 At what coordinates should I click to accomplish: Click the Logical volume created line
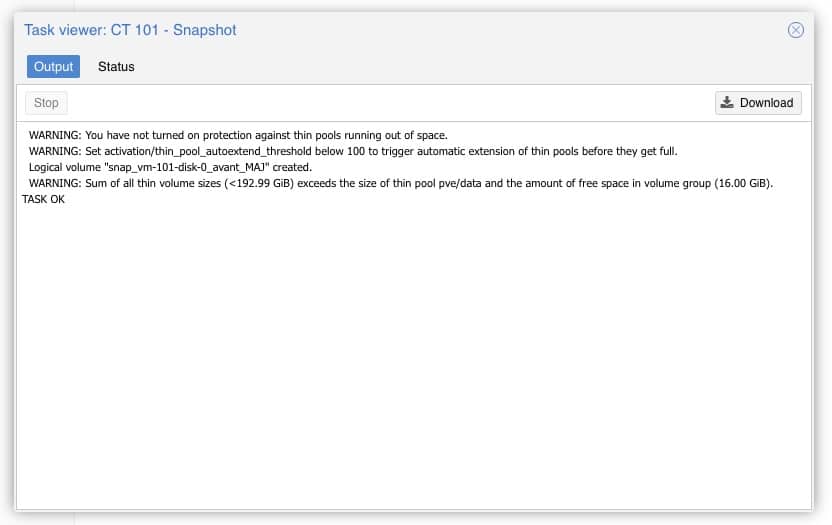170,167
